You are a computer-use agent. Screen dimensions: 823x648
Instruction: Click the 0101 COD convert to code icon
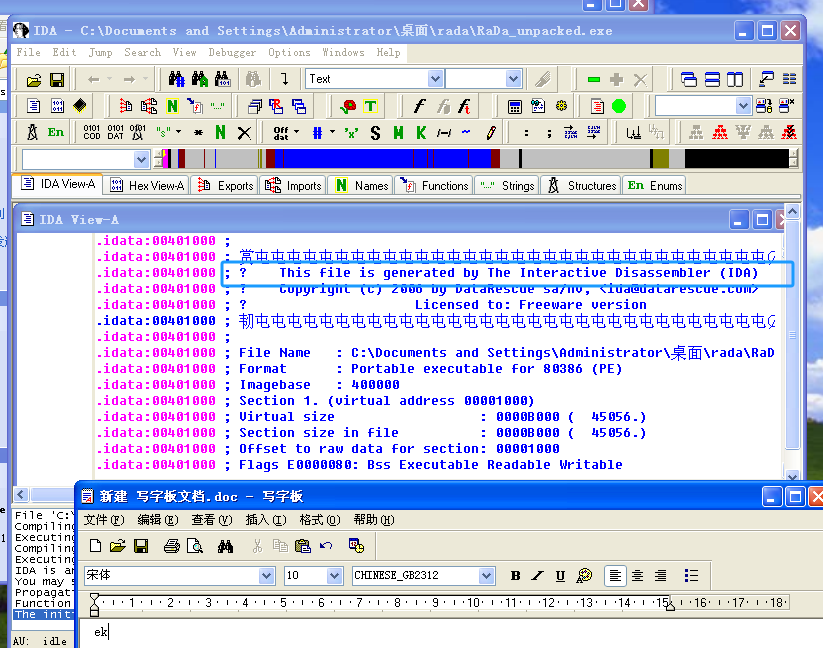point(91,132)
